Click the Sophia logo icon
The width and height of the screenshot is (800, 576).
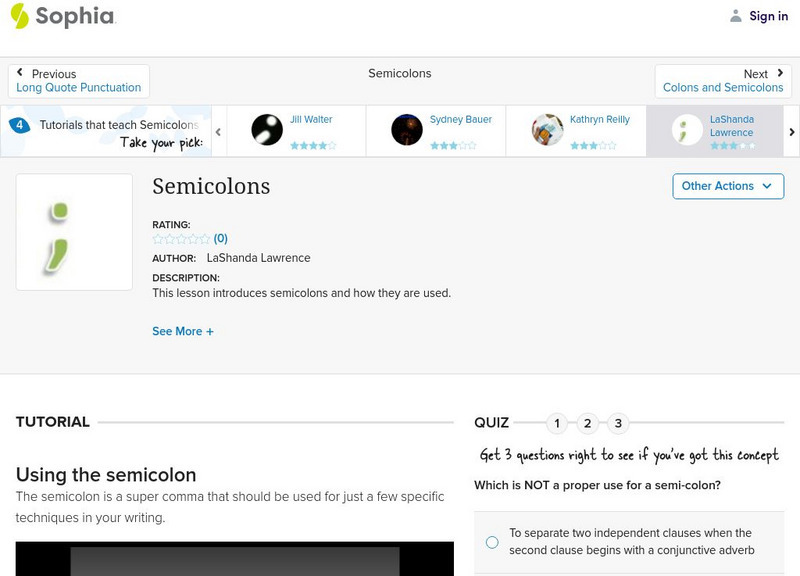[19, 16]
